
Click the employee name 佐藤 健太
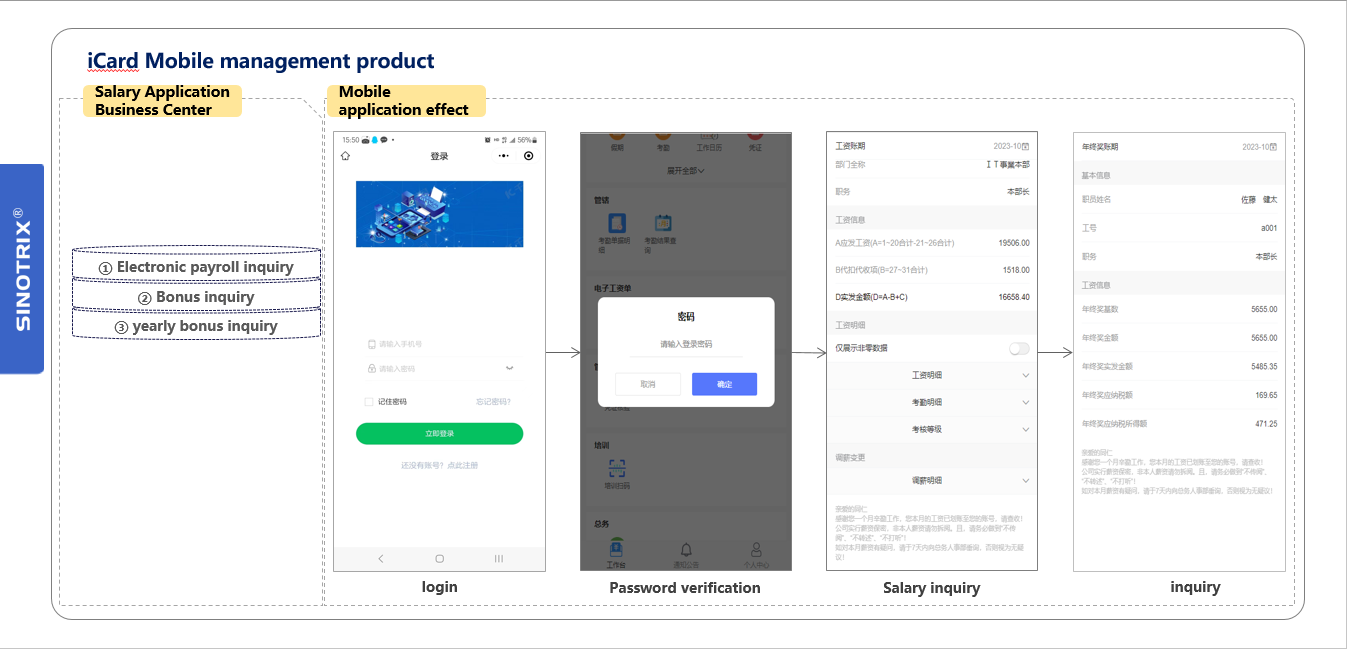(1259, 200)
